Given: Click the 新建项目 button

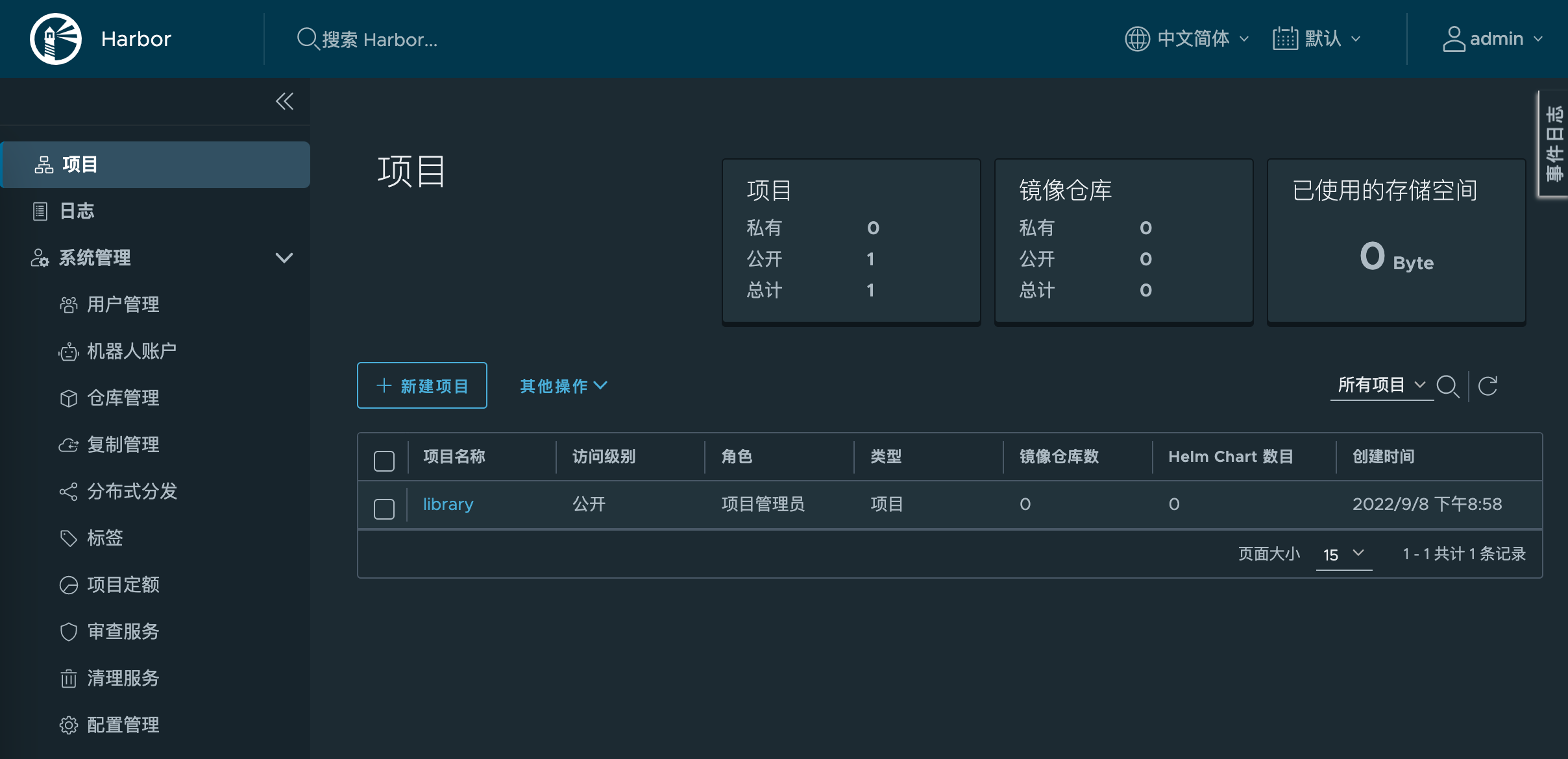Looking at the screenshot, I should tap(422, 386).
